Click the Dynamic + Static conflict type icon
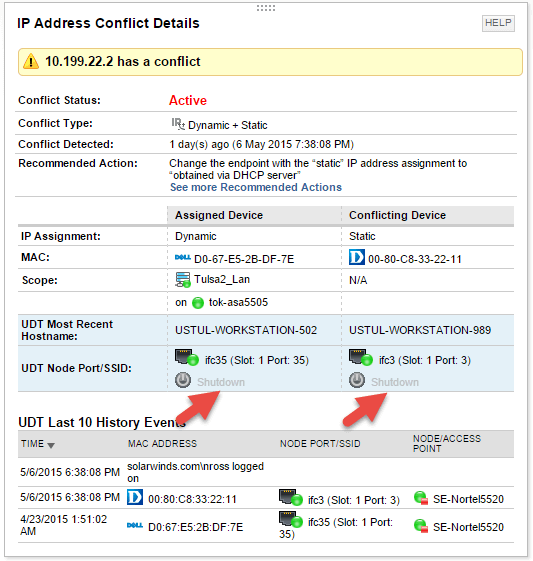Image resolution: width=533 pixels, height=561 pixels. point(178,124)
